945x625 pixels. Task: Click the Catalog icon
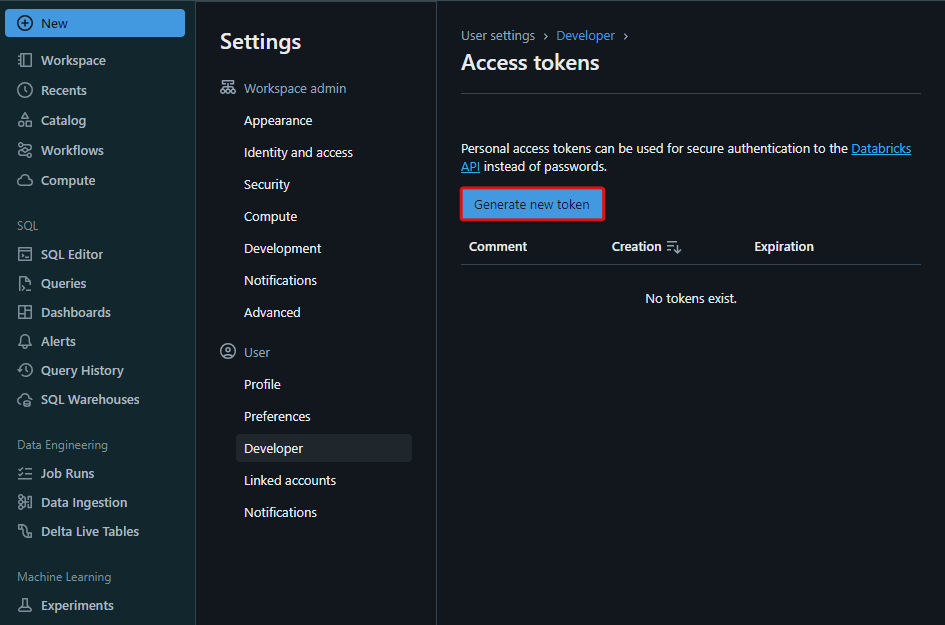pyautogui.click(x=25, y=121)
